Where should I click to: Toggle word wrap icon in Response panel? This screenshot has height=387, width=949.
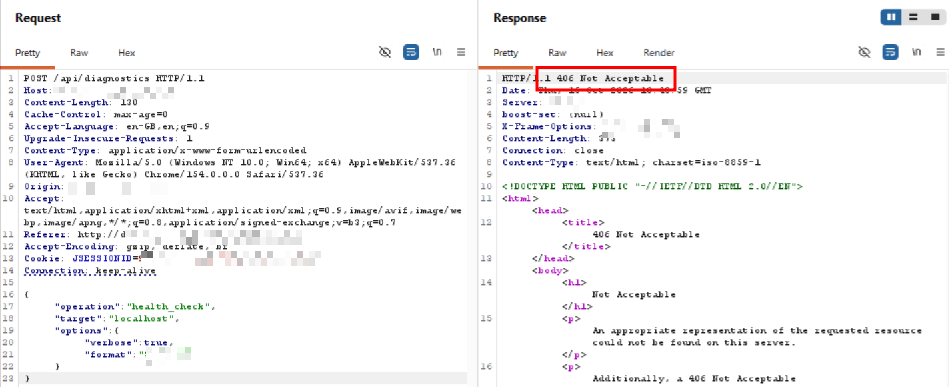[x=890, y=52]
